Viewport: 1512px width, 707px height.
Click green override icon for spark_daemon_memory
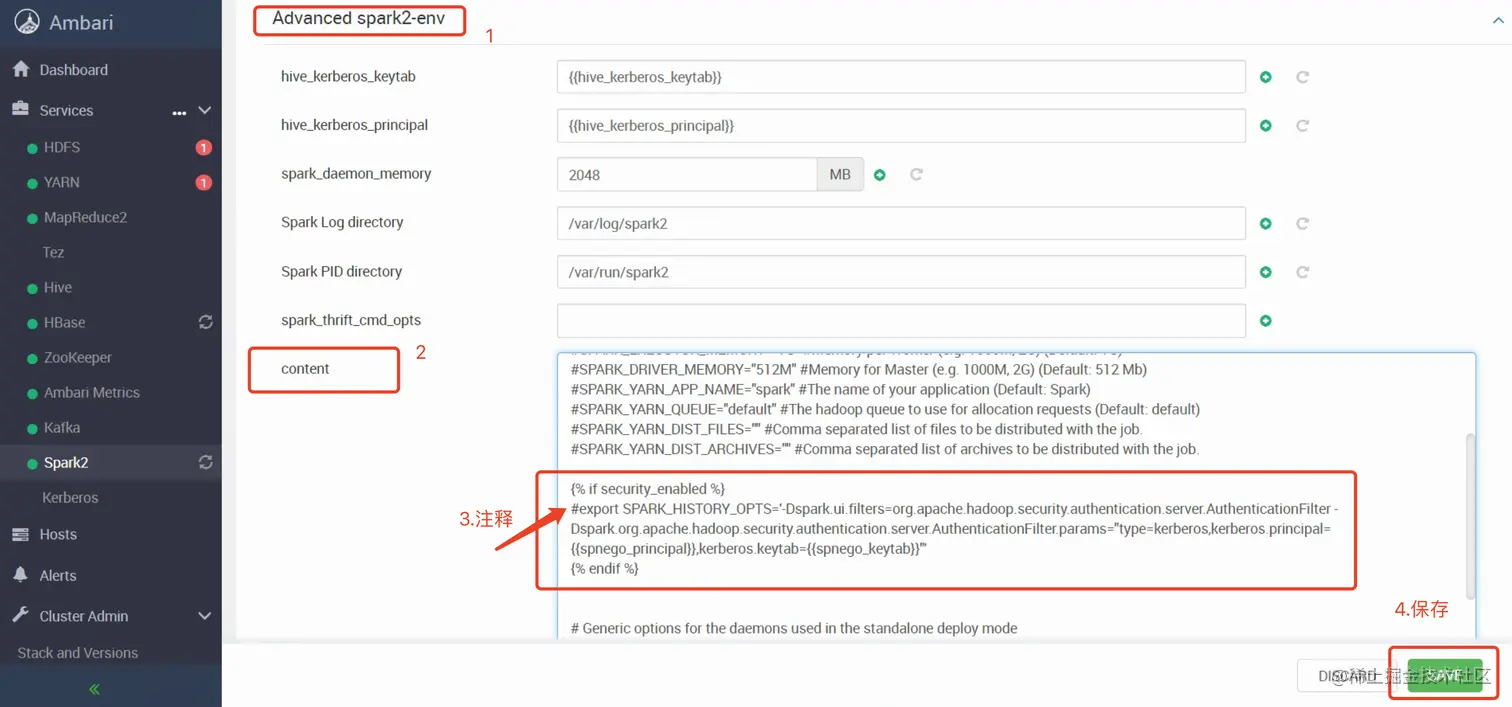point(880,175)
